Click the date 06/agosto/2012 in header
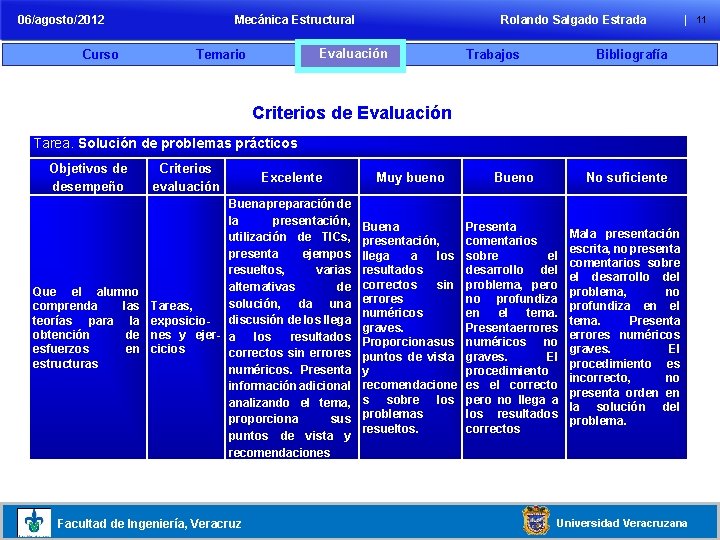 point(61,20)
